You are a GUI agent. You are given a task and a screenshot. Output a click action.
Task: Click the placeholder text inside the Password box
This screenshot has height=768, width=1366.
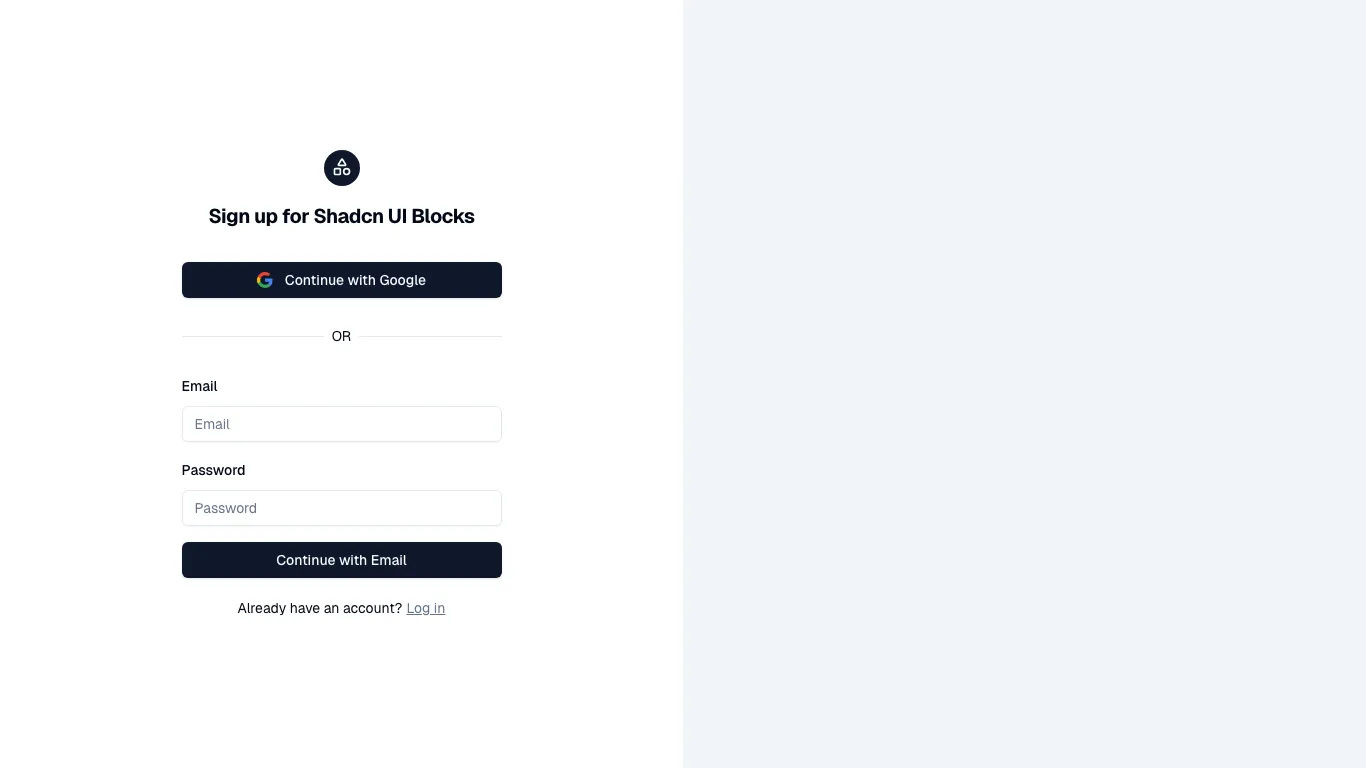(225, 508)
